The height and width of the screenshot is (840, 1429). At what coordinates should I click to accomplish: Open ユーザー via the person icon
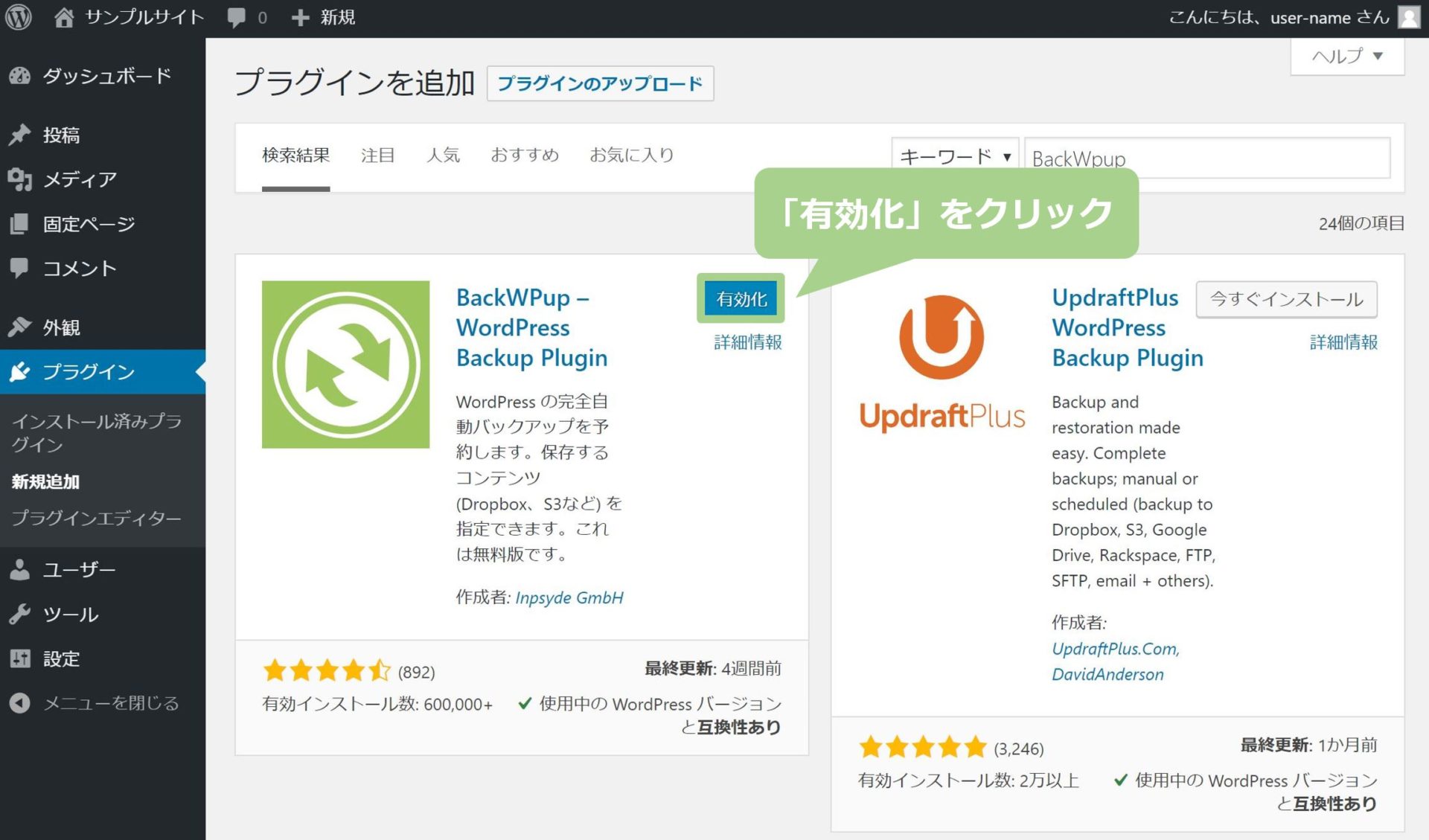tap(20, 569)
